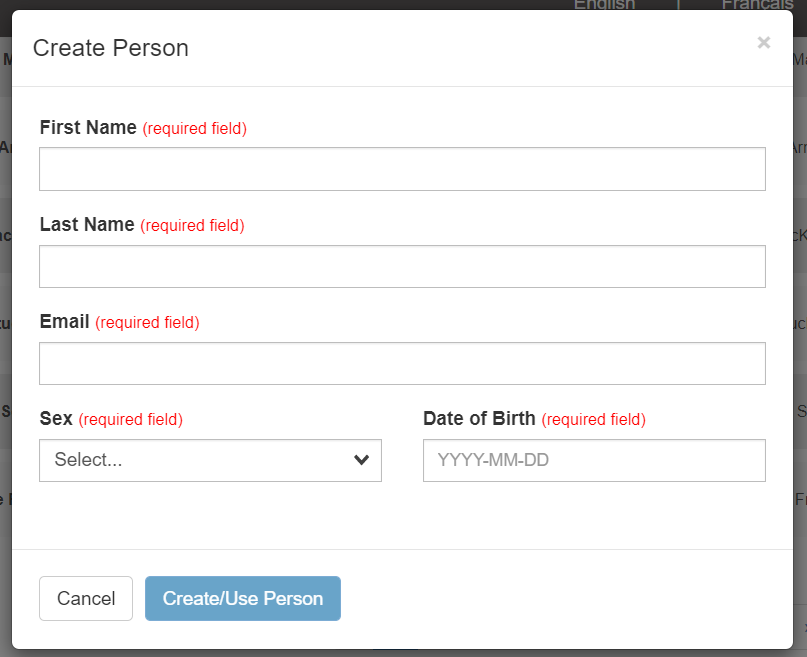The image size is (807, 657).
Task: Switch language to Français
Action: pos(757,5)
